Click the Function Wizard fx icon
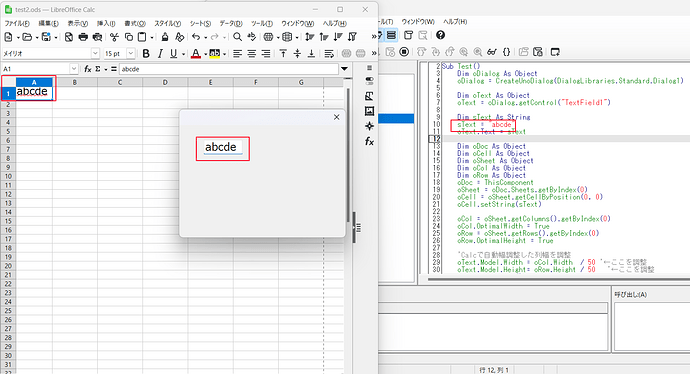Viewport: 690px width, 374px height. pos(88,69)
